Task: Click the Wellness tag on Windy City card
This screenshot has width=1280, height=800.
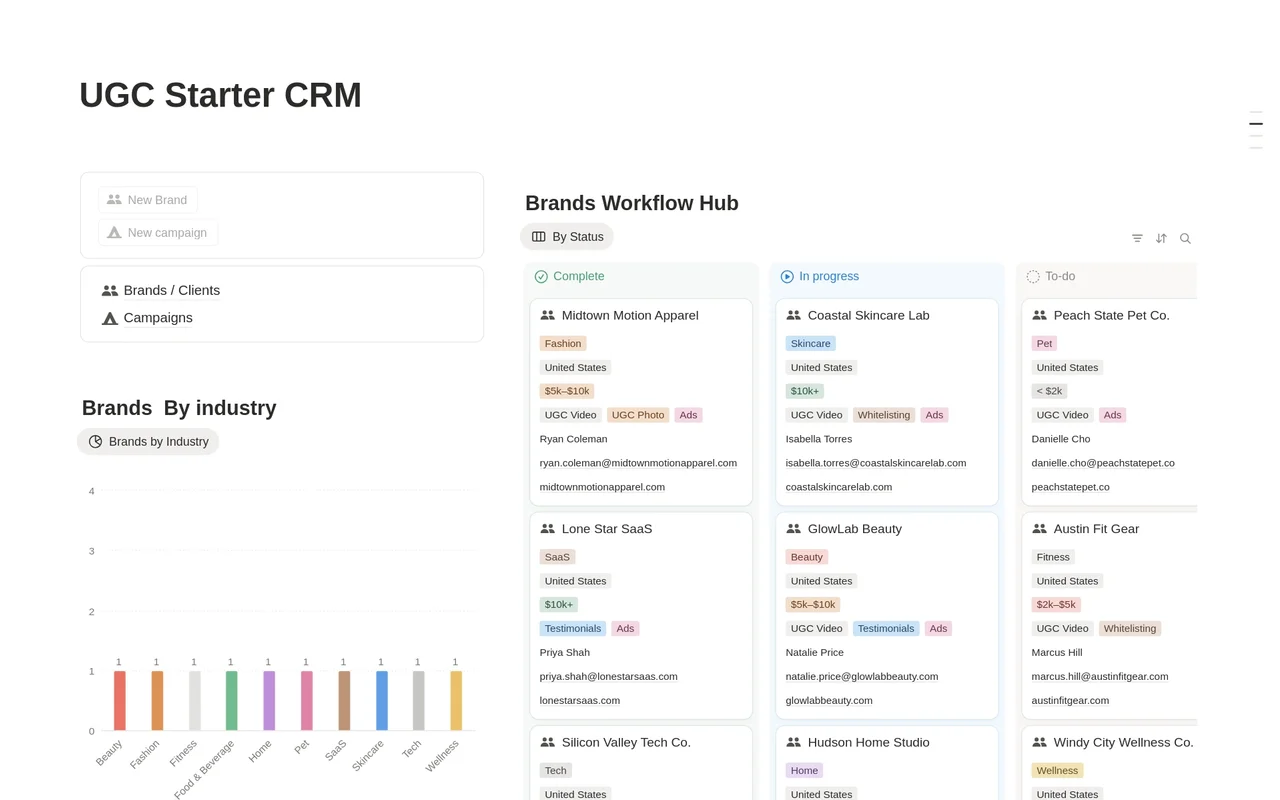Action: tap(1057, 771)
